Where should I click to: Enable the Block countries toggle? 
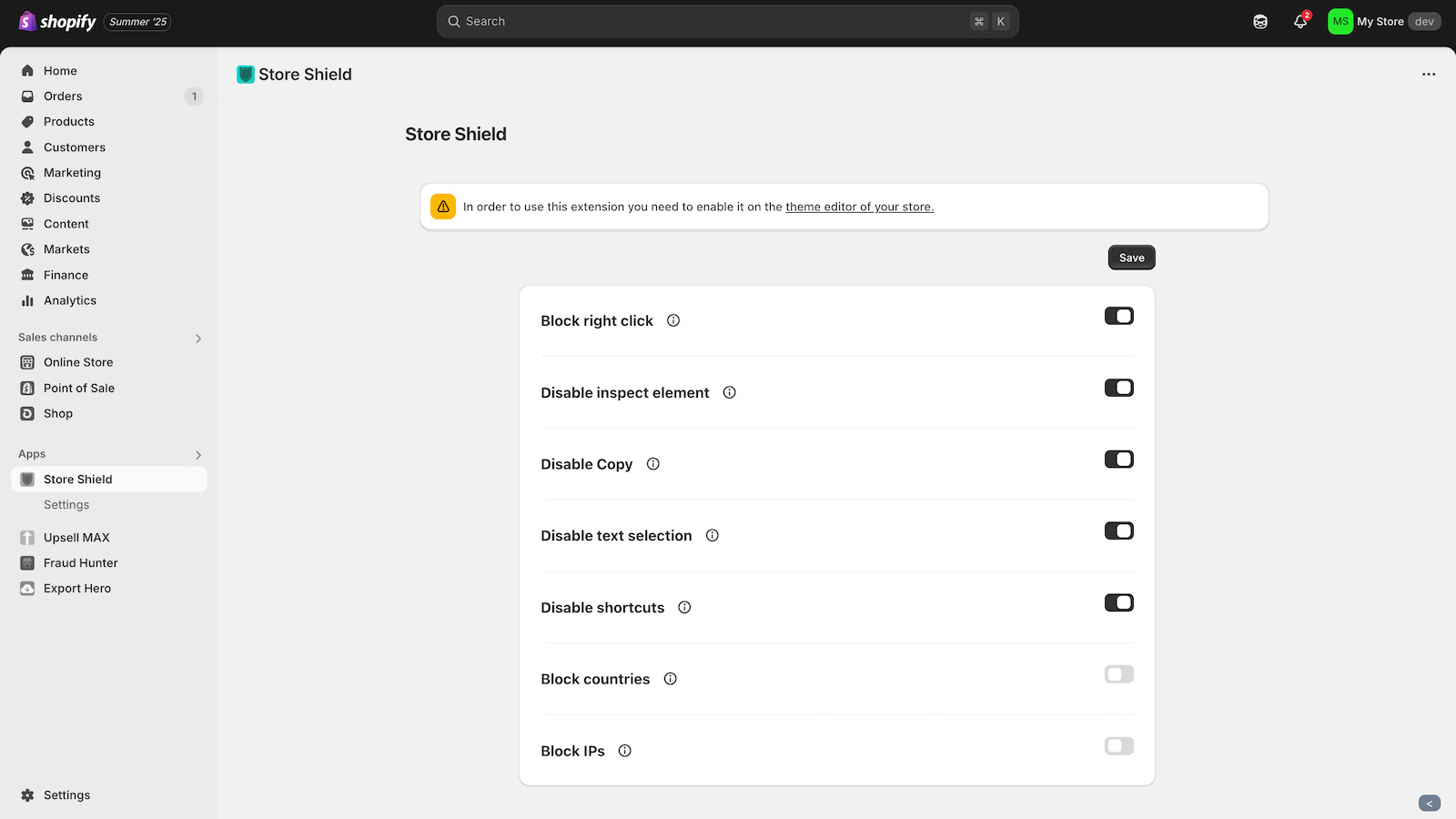(x=1118, y=674)
